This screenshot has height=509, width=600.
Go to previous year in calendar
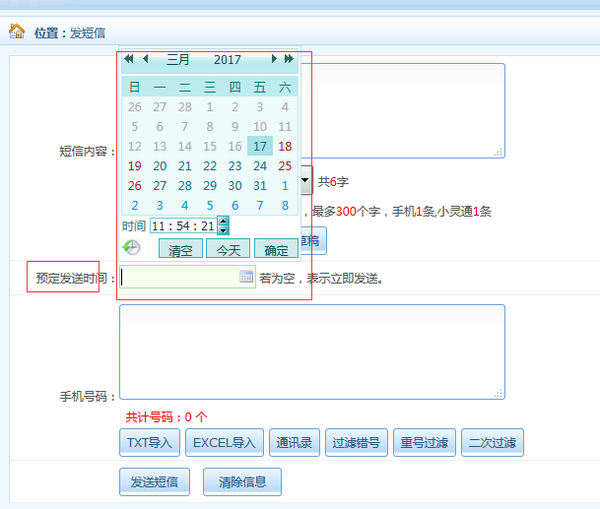(129, 60)
